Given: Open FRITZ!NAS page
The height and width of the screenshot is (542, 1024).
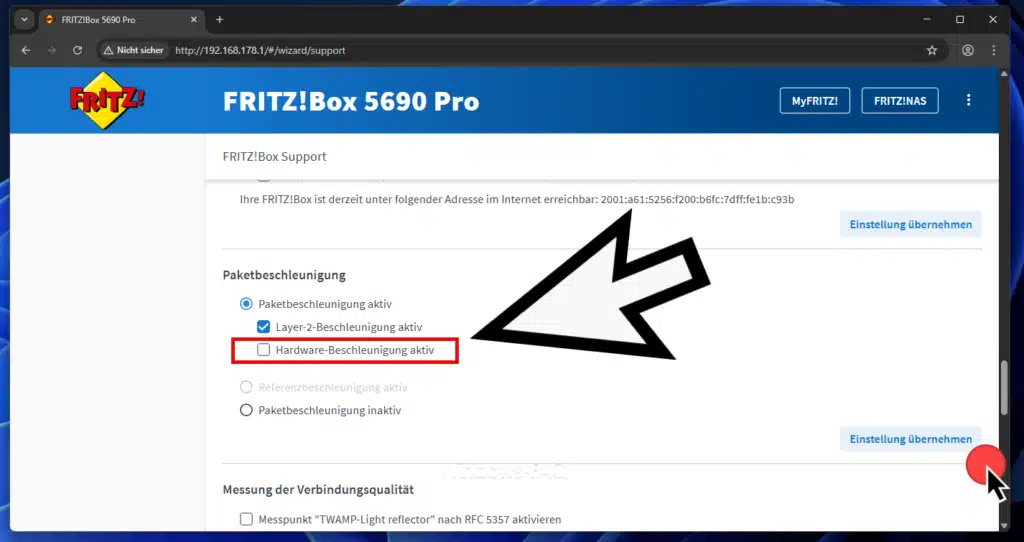Looking at the screenshot, I should coord(900,101).
